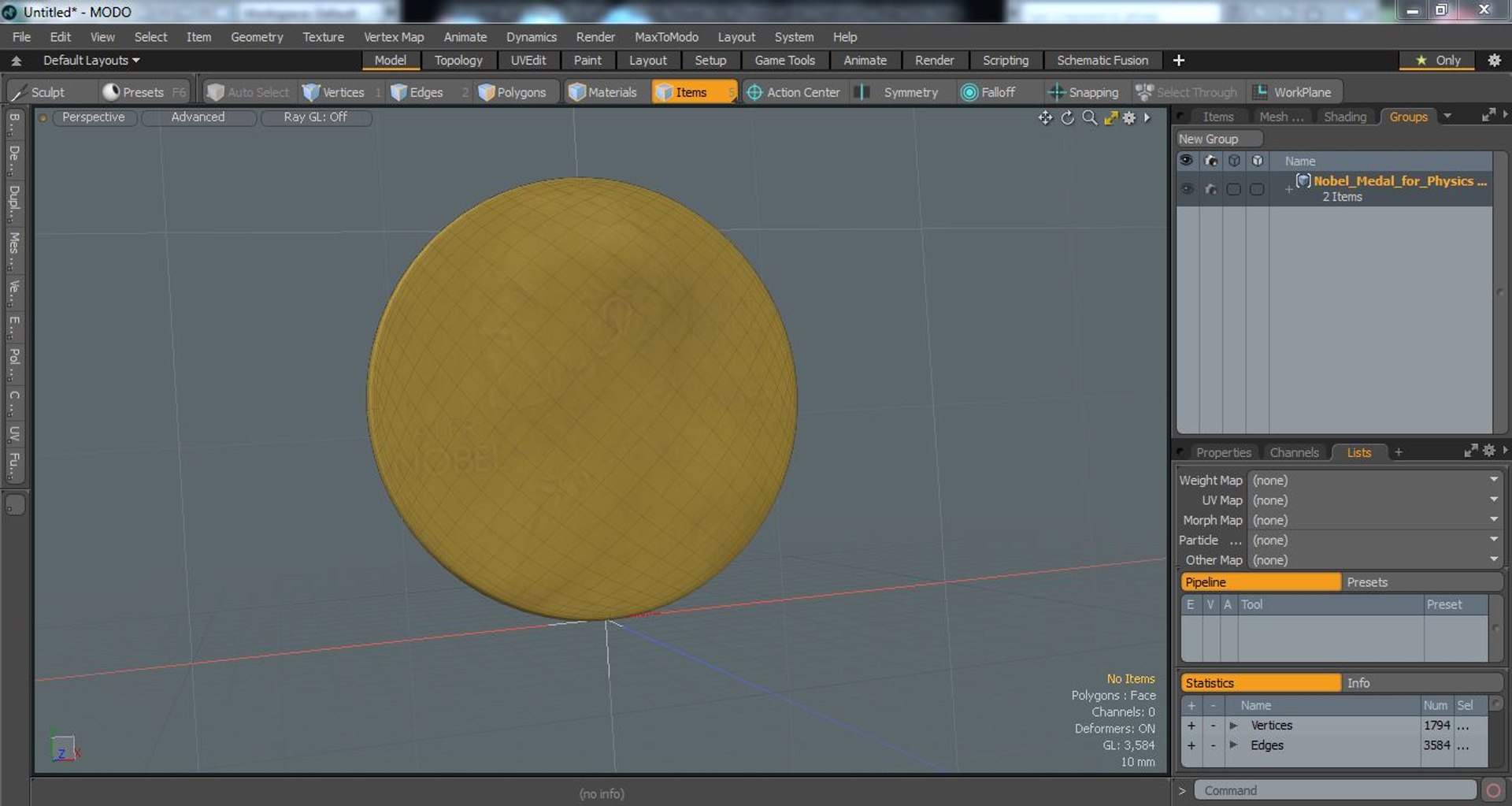Open the Morph Map dropdown

pyautogui.click(x=1375, y=520)
